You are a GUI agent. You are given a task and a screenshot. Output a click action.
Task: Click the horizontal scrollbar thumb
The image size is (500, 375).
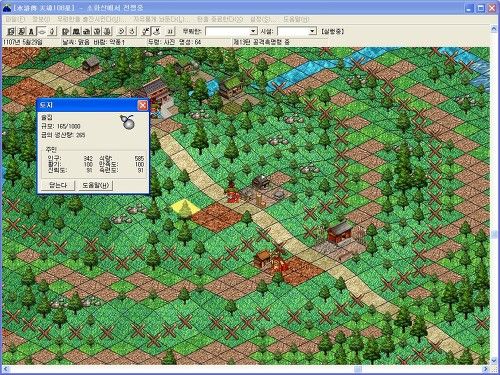pos(358,369)
